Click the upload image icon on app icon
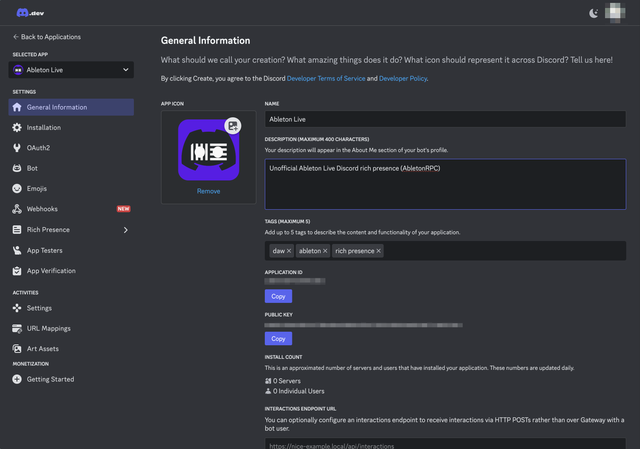The height and width of the screenshot is (449, 640). [x=233, y=126]
